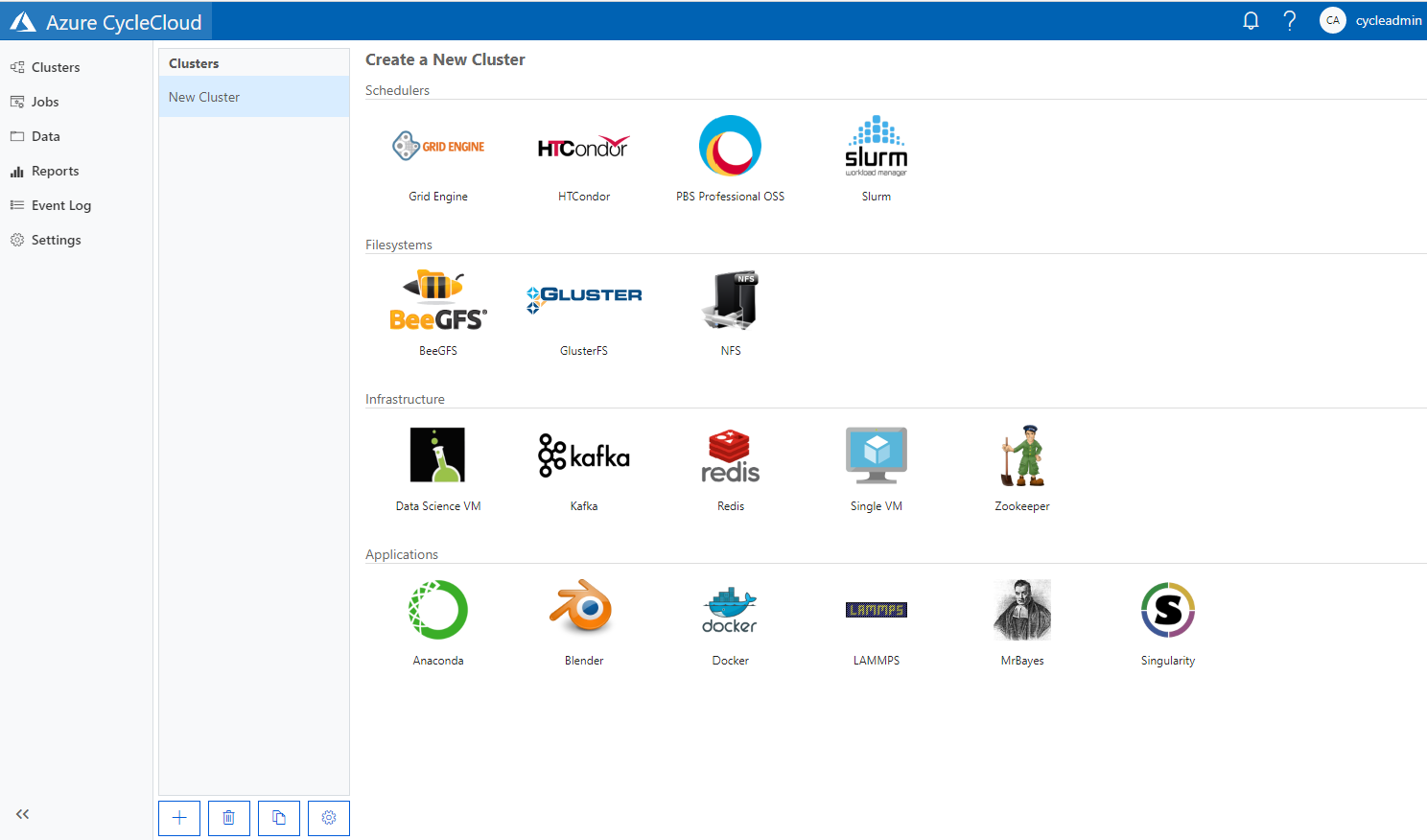Open the notifications bell
The image size is (1427, 840).
click(x=1251, y=20)
